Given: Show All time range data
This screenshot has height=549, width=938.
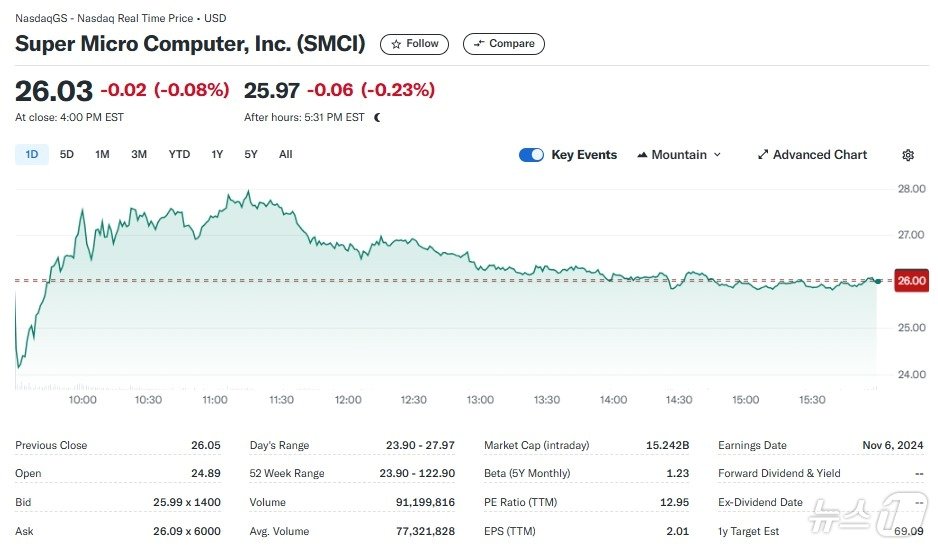Looking at the screenshot, I should (286, 154).
